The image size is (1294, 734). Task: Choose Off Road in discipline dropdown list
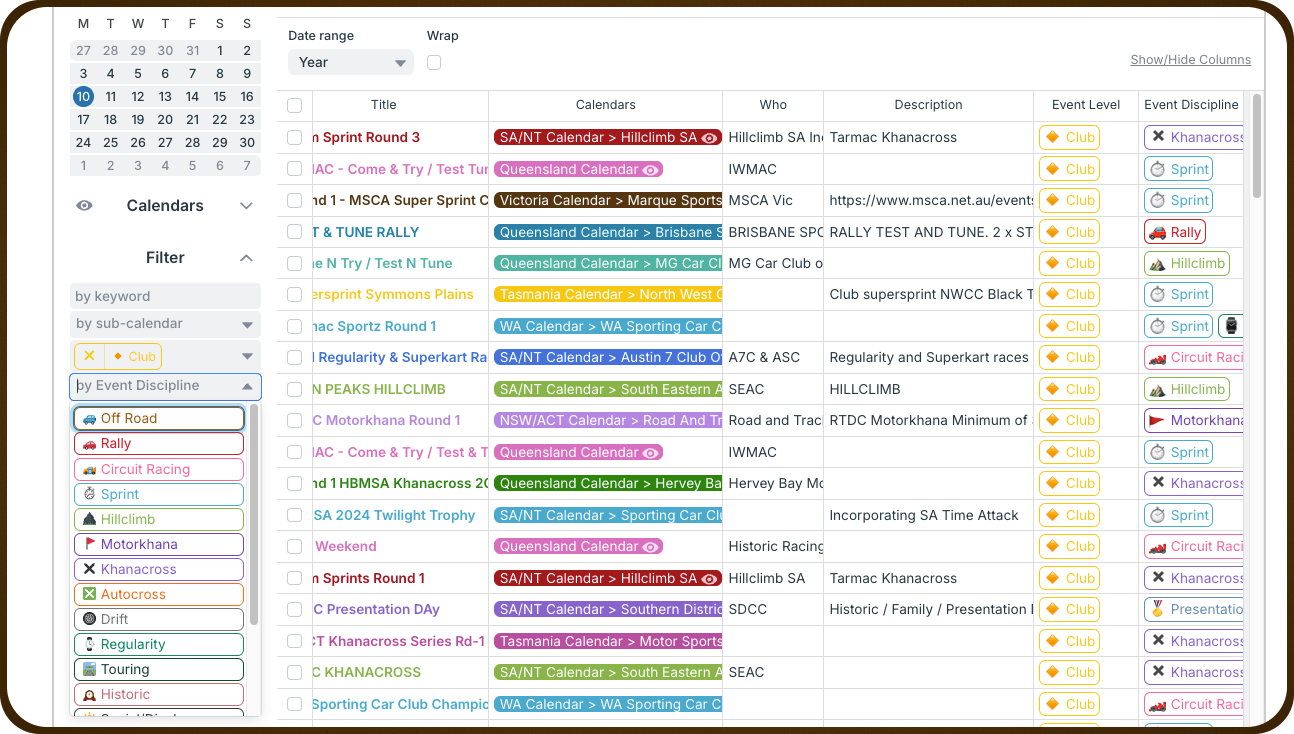click(x=158, y=418)
